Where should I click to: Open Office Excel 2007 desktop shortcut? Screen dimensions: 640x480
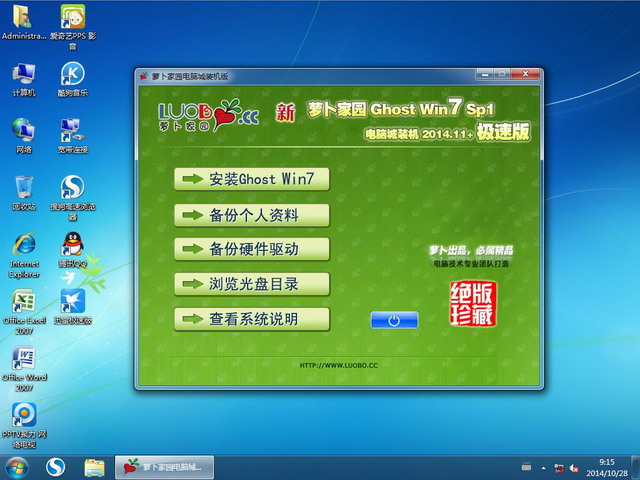tap(24, 312)
